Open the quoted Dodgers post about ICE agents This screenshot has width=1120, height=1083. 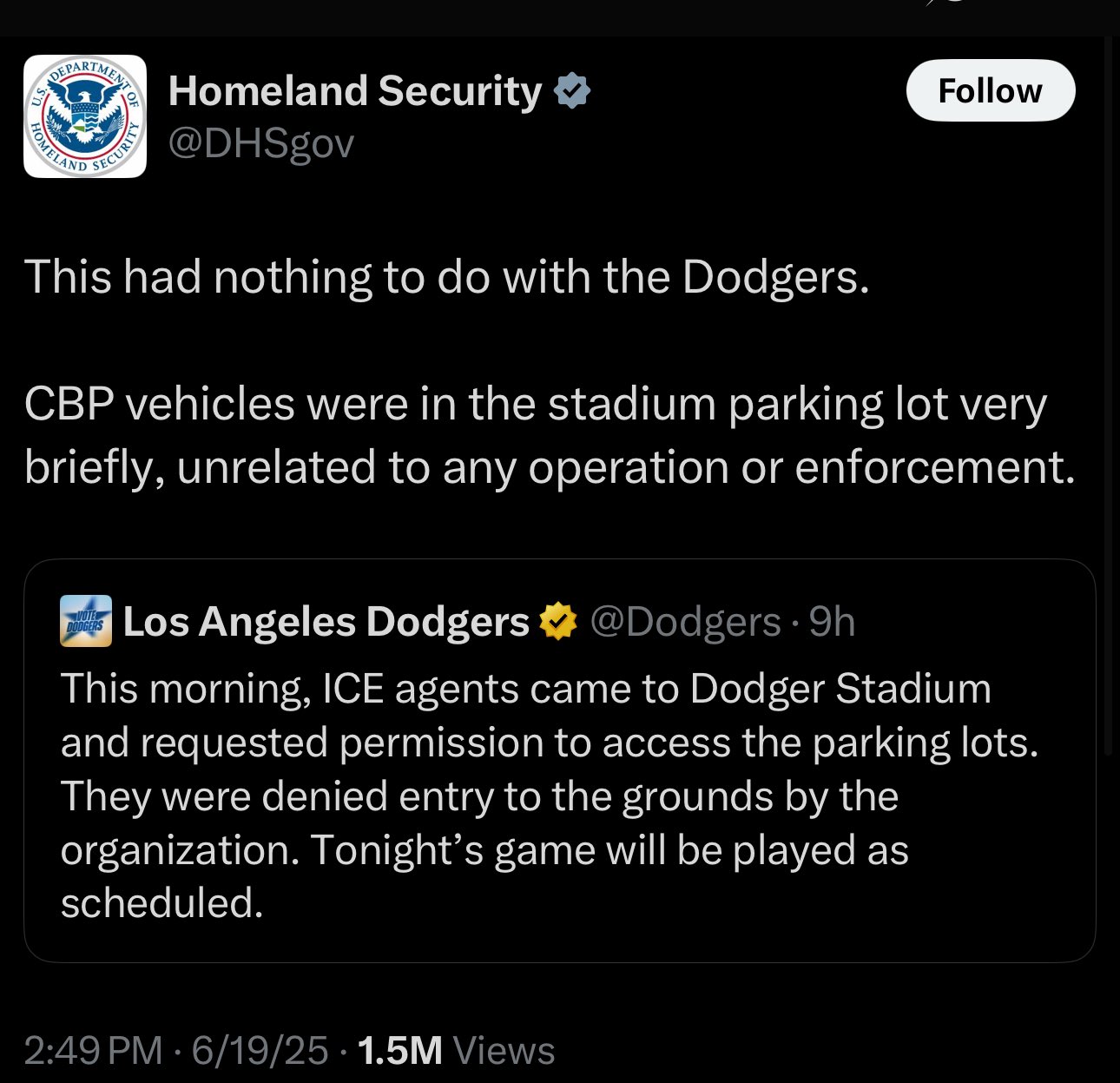click(559, 761)
